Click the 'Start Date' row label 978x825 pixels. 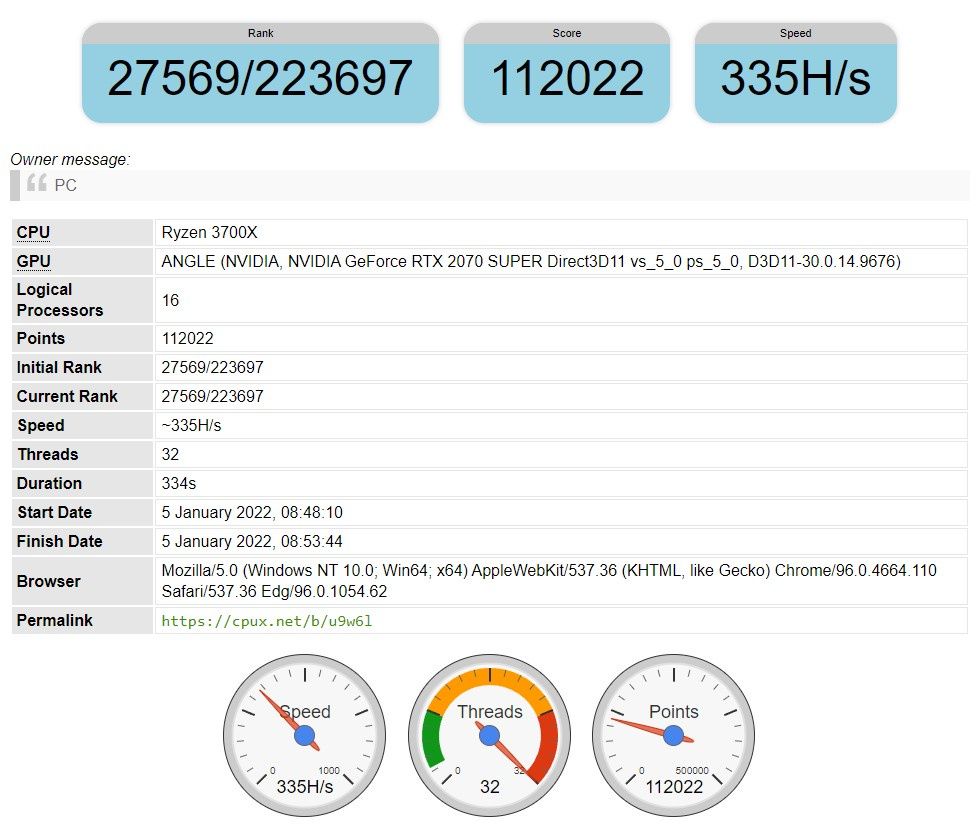pyautogui.click(x=54, y=512)
